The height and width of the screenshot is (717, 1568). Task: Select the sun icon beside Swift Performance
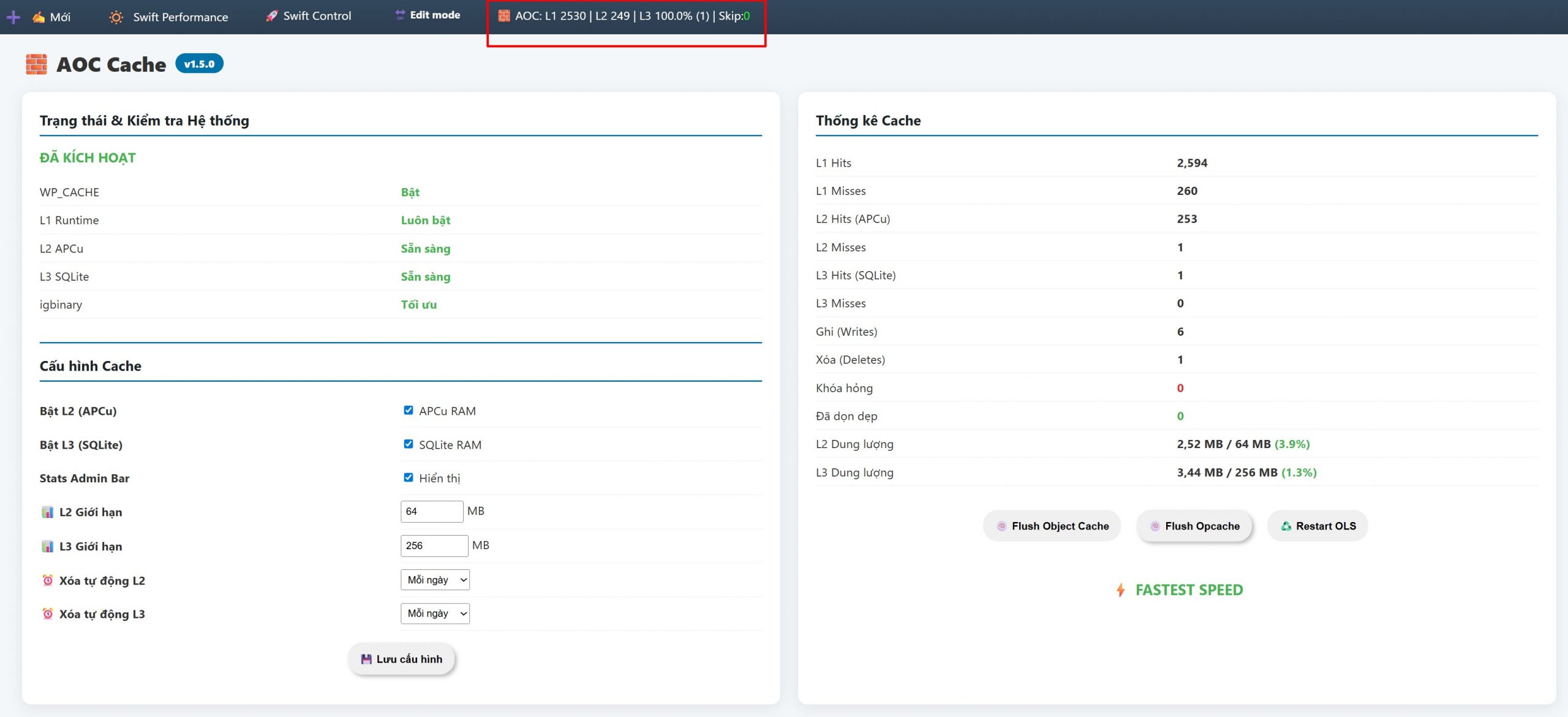click(x=116, y=17)
